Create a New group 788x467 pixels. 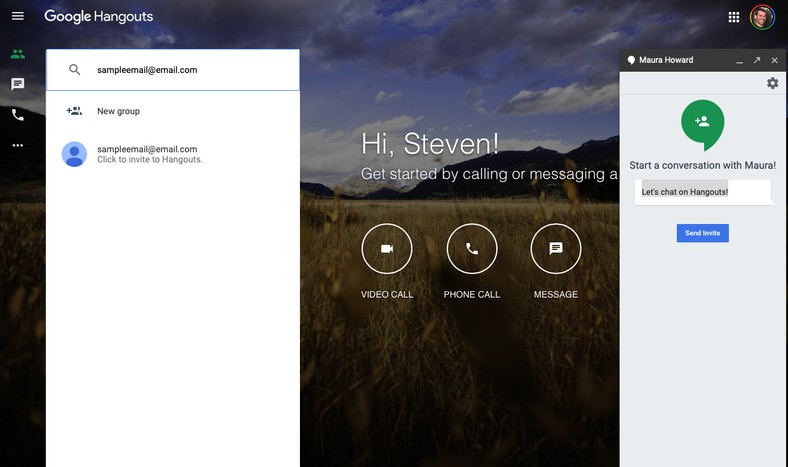coord(118,111)
